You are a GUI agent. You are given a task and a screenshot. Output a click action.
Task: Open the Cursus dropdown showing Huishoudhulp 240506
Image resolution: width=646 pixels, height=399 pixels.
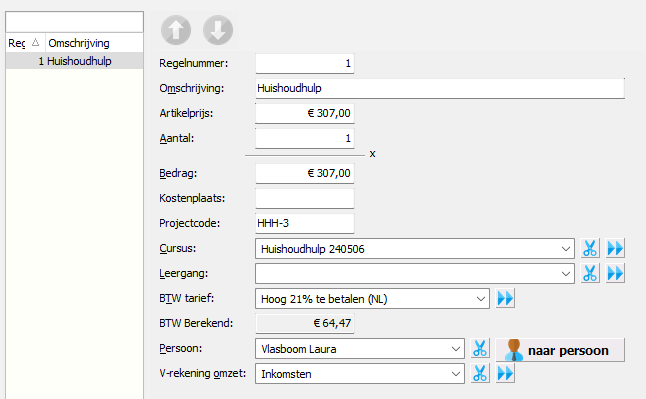tap(414, 249)
